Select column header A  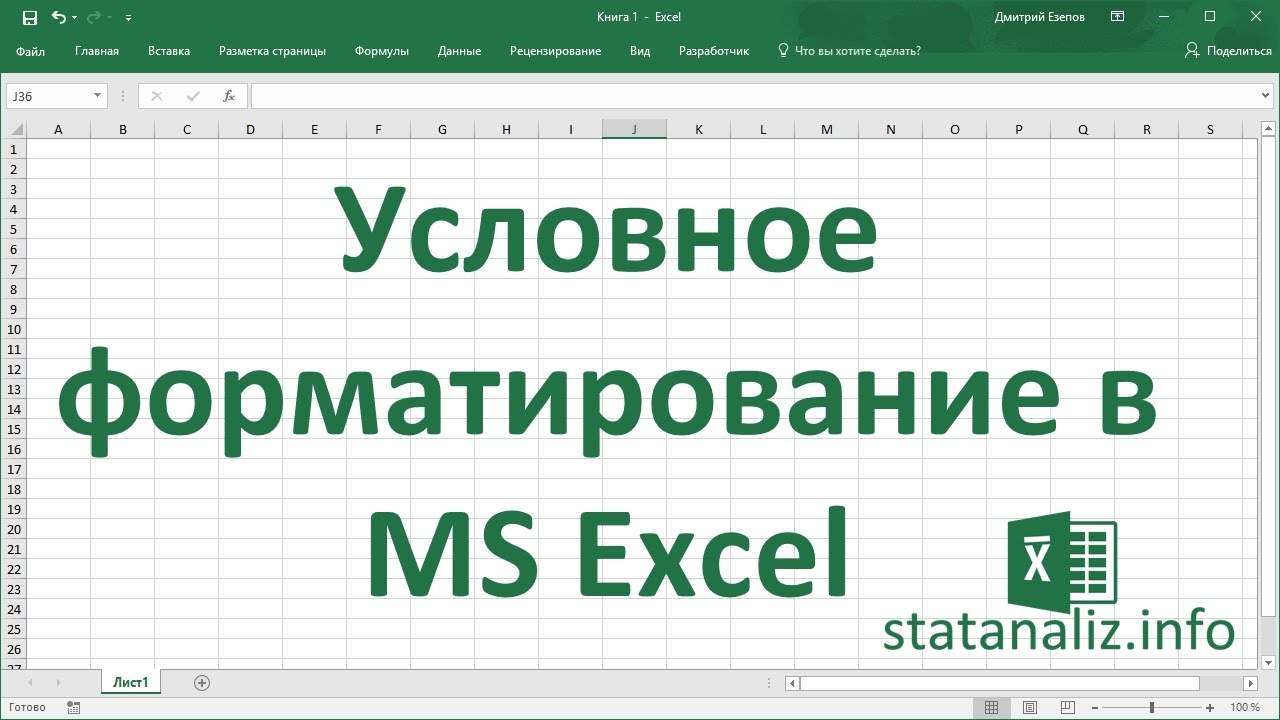point(58,129)
